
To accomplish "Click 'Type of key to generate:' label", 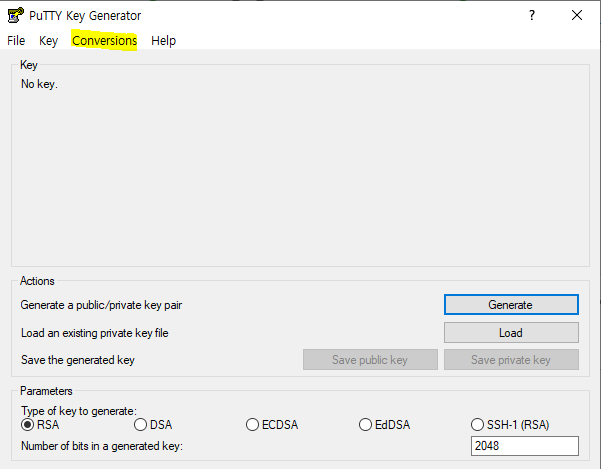I will [x=79, y=411].
